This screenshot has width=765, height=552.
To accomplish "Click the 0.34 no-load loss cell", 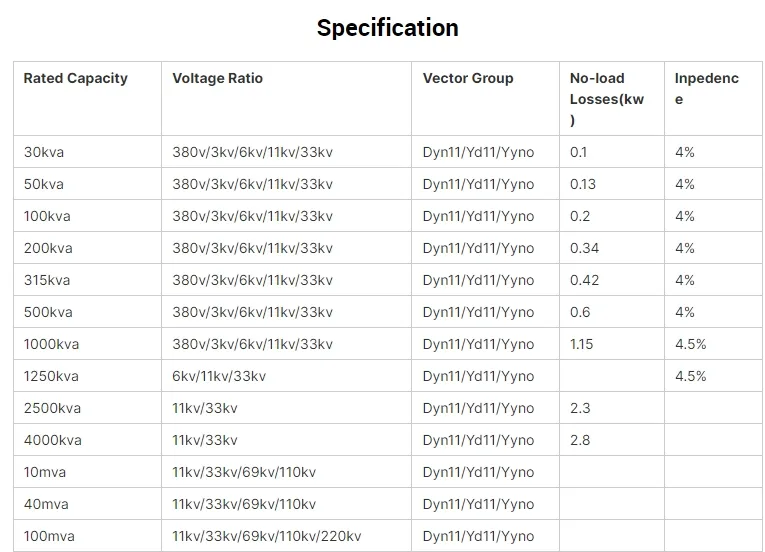I will [584, 248].
